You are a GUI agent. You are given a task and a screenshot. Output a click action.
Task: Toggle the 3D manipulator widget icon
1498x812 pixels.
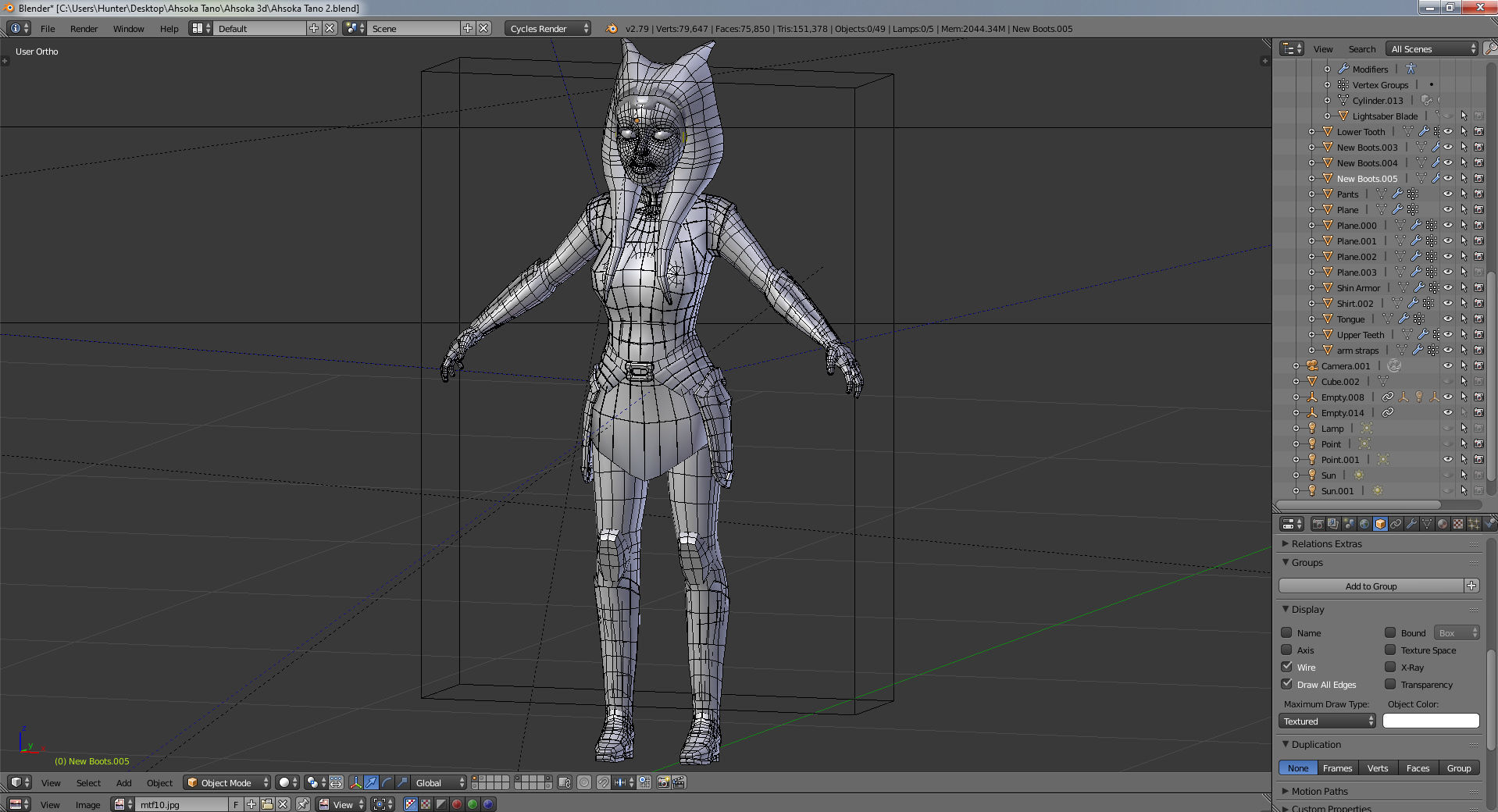356,782
